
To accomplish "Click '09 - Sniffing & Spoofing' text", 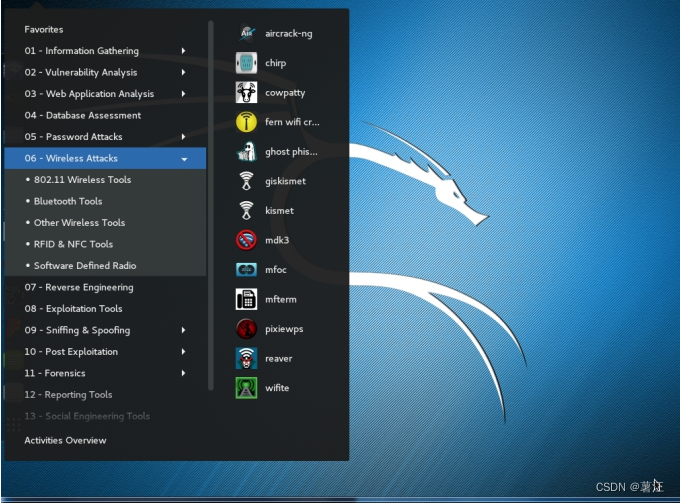I will point(77,330).
